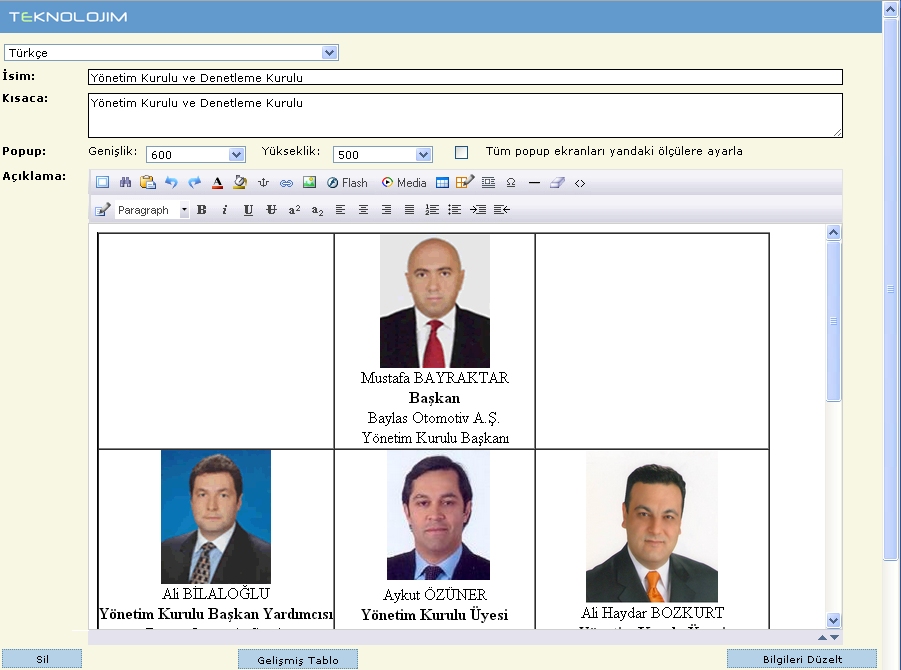This screenshot has height=670, width=901.
Task: Click the Bilgileri Düzelt button
Action: (802, 659)
